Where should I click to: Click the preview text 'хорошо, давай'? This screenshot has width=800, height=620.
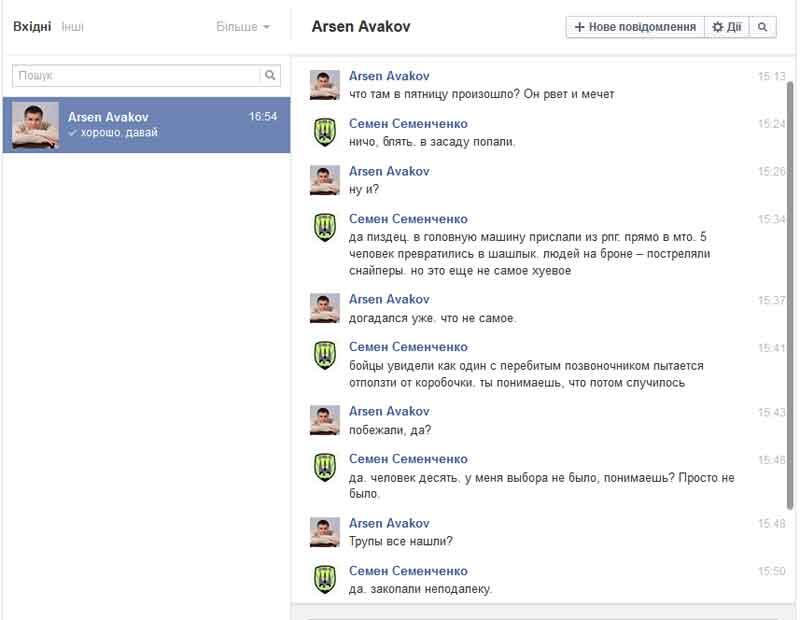coord(119,133)
